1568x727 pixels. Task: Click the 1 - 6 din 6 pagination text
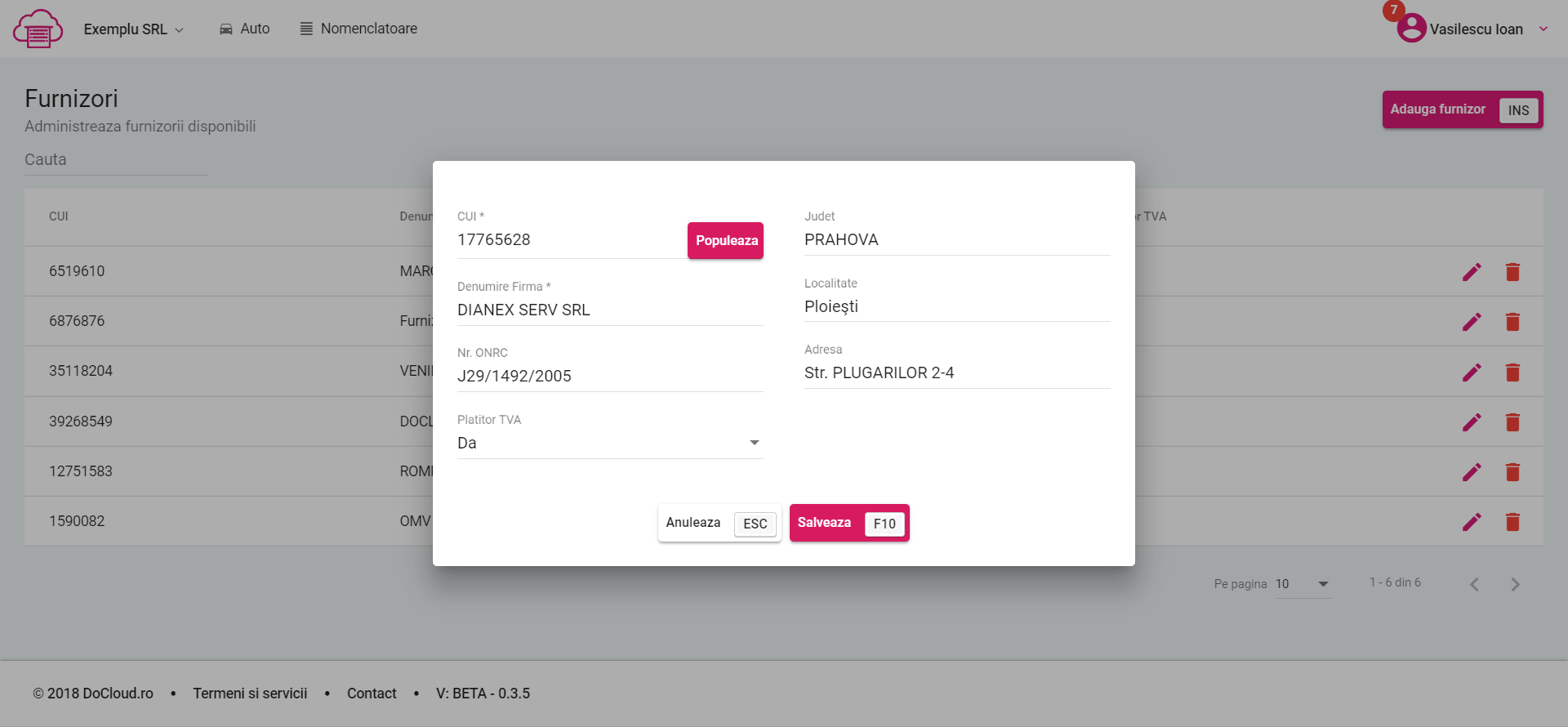click(1395, 582)
